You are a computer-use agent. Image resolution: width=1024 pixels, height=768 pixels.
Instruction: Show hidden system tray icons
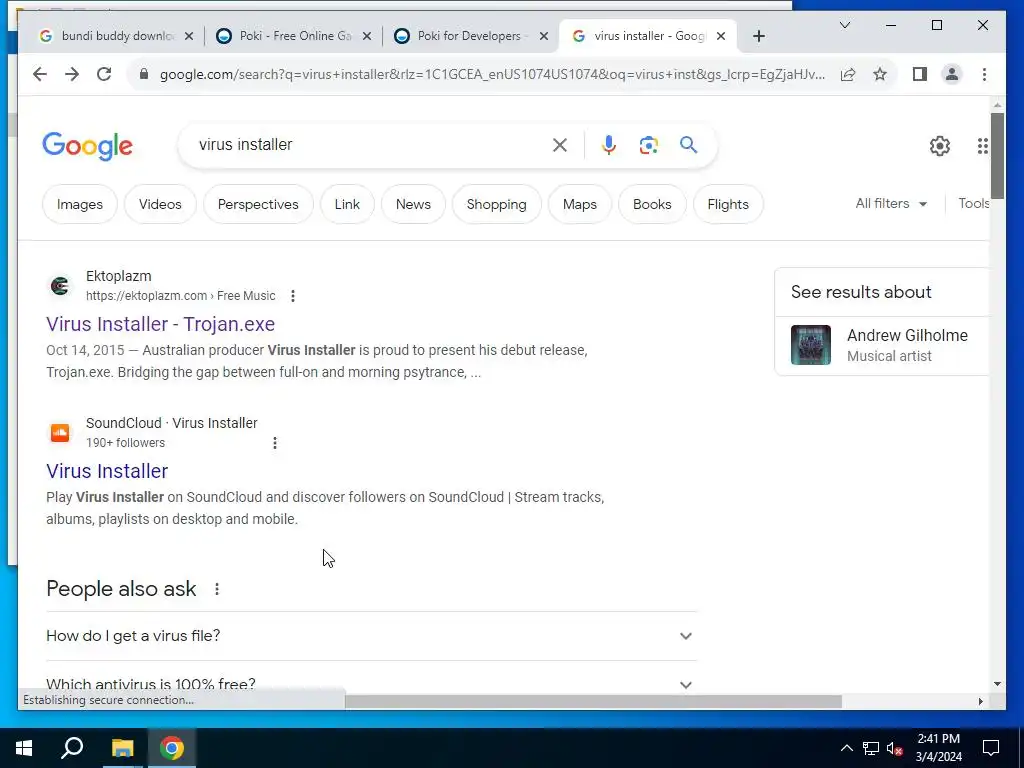point(846,748)
